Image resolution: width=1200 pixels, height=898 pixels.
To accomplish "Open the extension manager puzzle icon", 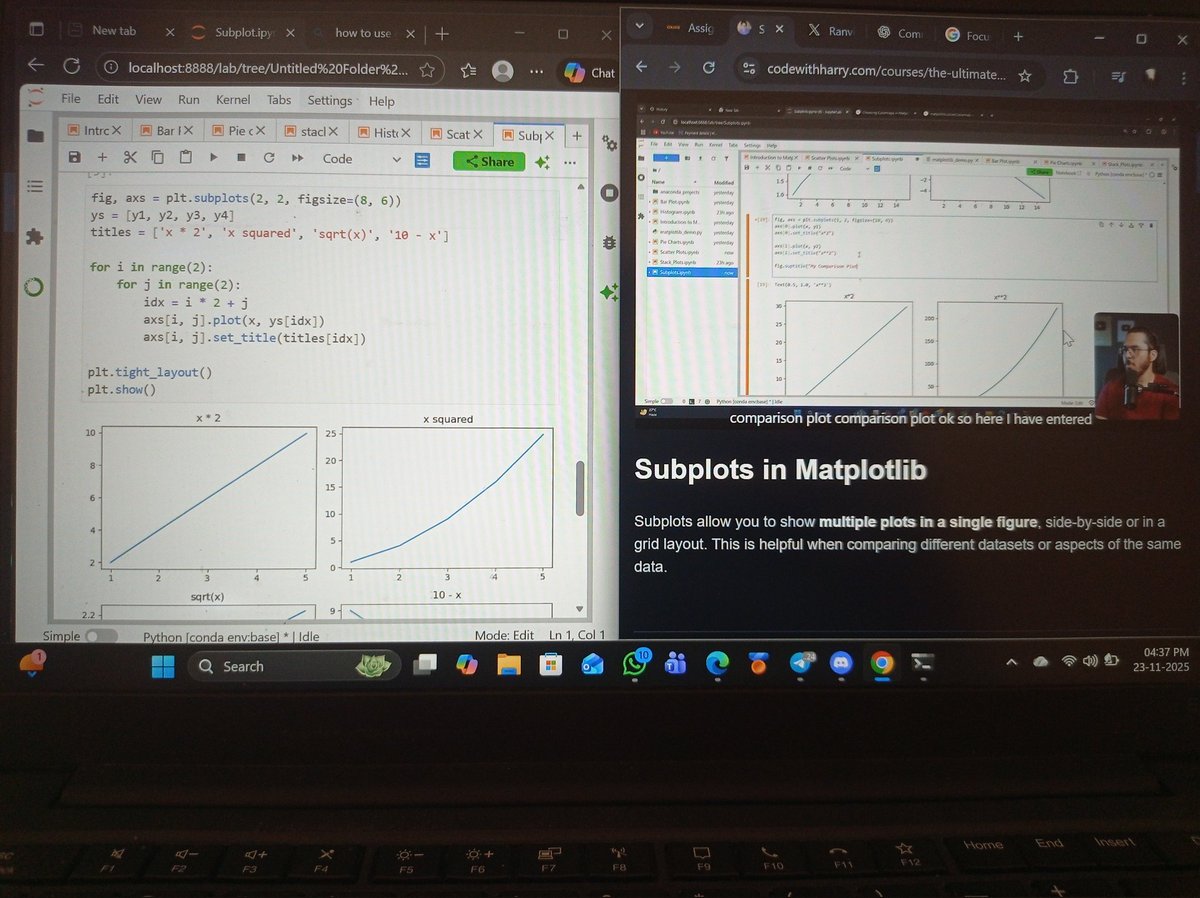I will (35, 238).
